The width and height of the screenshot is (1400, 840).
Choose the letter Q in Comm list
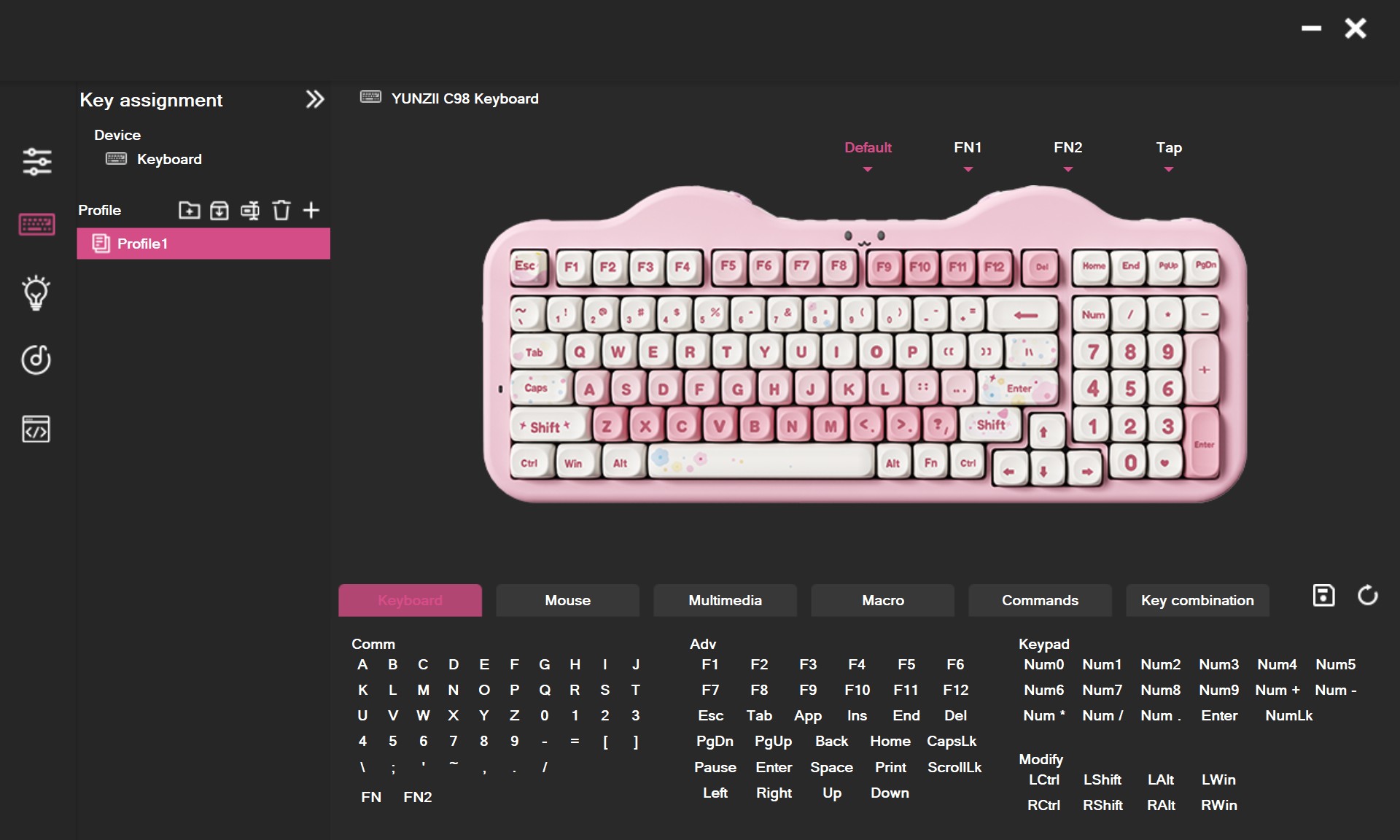545,690
